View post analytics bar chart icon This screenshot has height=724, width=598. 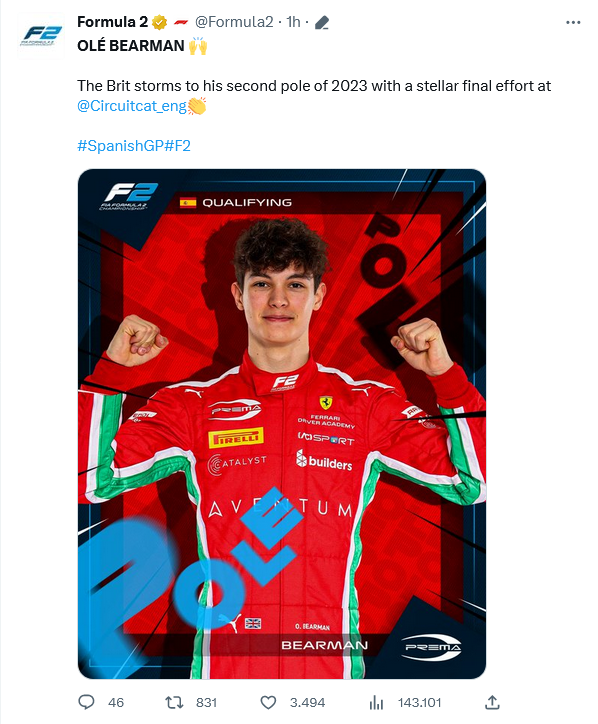coord(377,703)
